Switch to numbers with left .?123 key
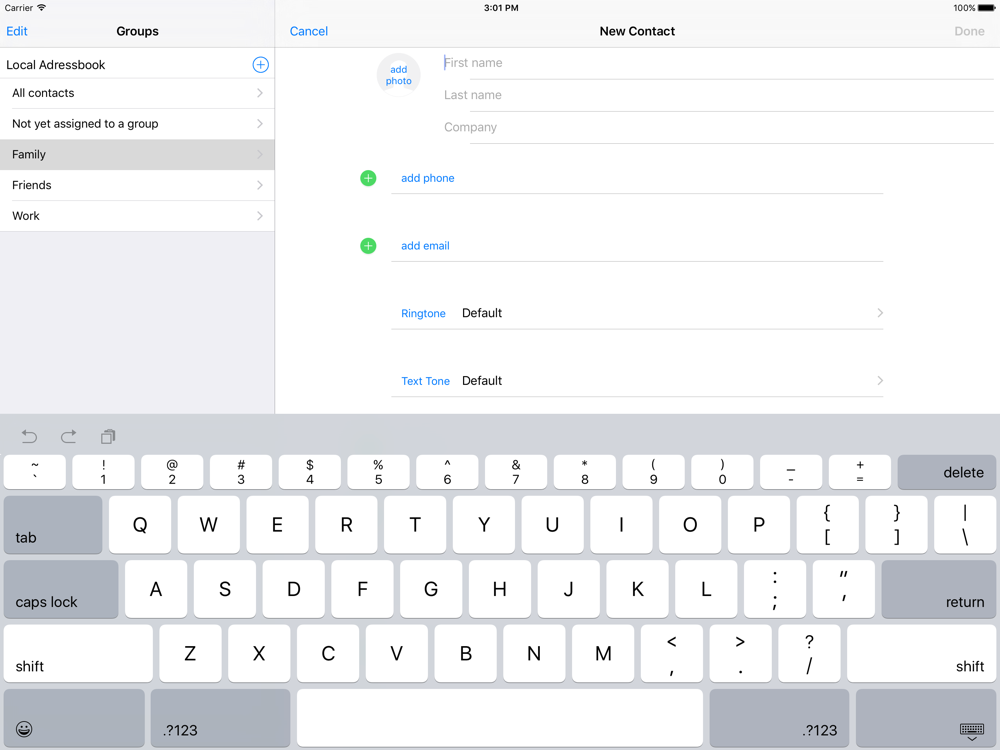 [220, 717]
